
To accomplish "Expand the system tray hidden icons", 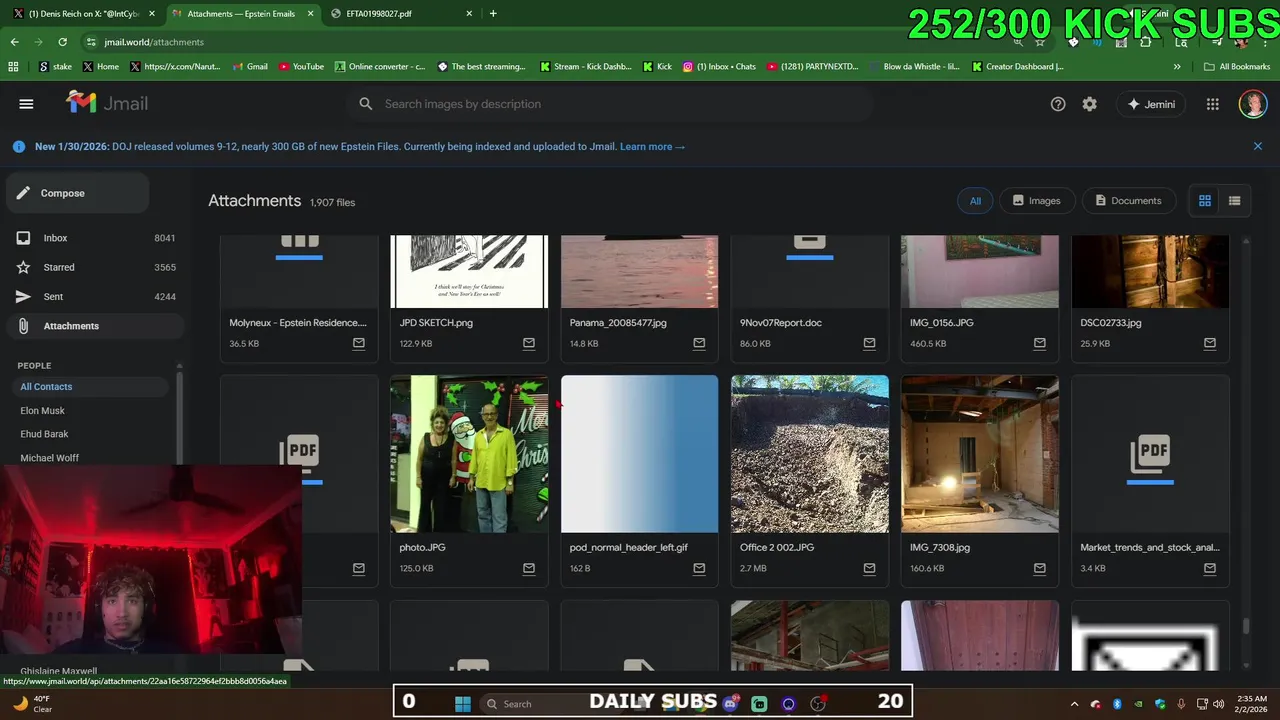I will click(x=1074, y=704).
